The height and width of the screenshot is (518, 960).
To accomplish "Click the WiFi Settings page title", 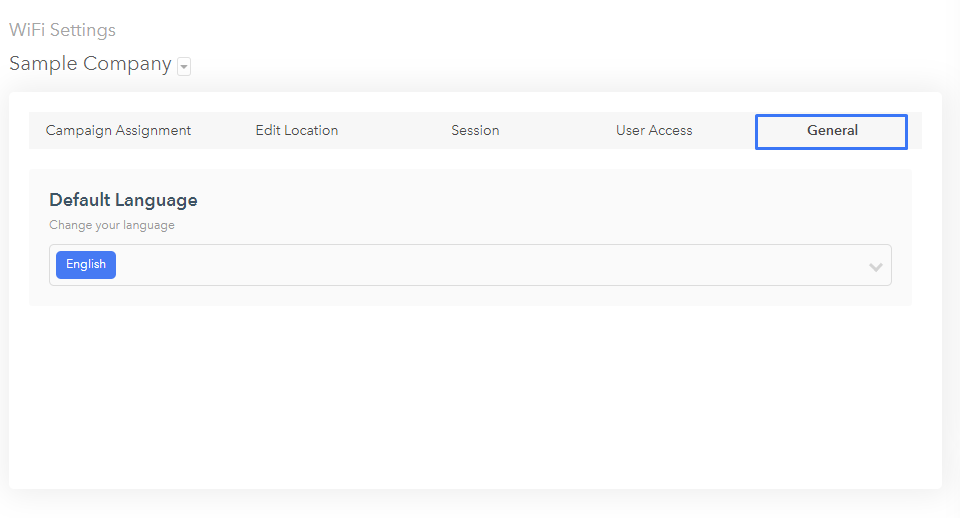I will (x=62, y=30).
